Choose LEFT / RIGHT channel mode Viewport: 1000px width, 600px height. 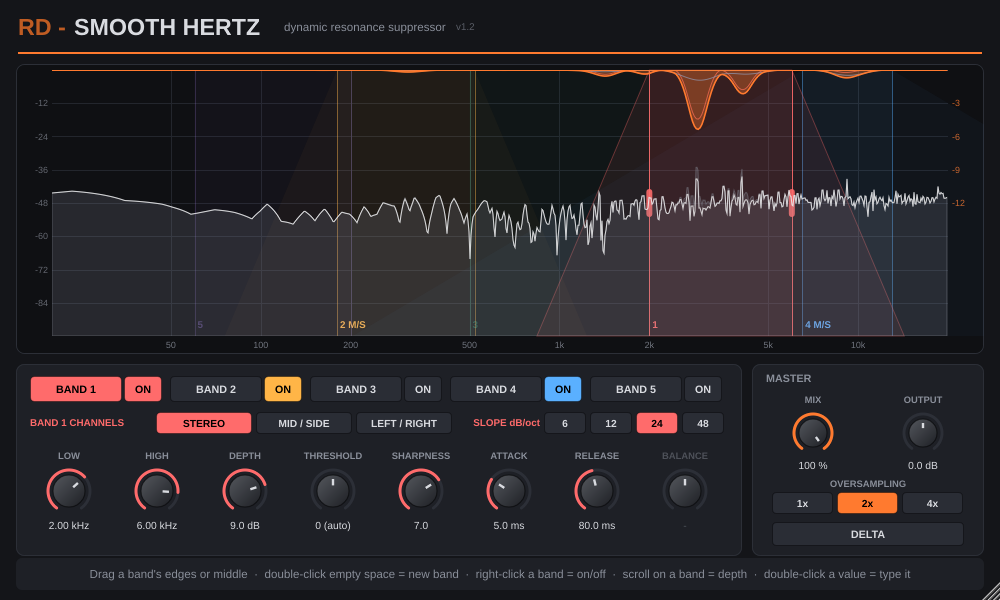404,423
